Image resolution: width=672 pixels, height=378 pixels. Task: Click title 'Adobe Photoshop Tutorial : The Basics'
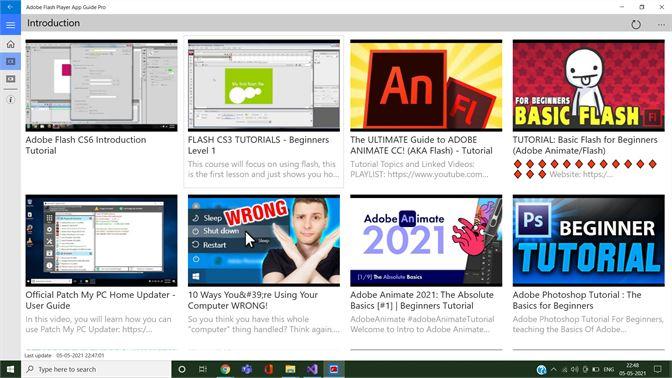pyautogui.click(x=577, y=300)
